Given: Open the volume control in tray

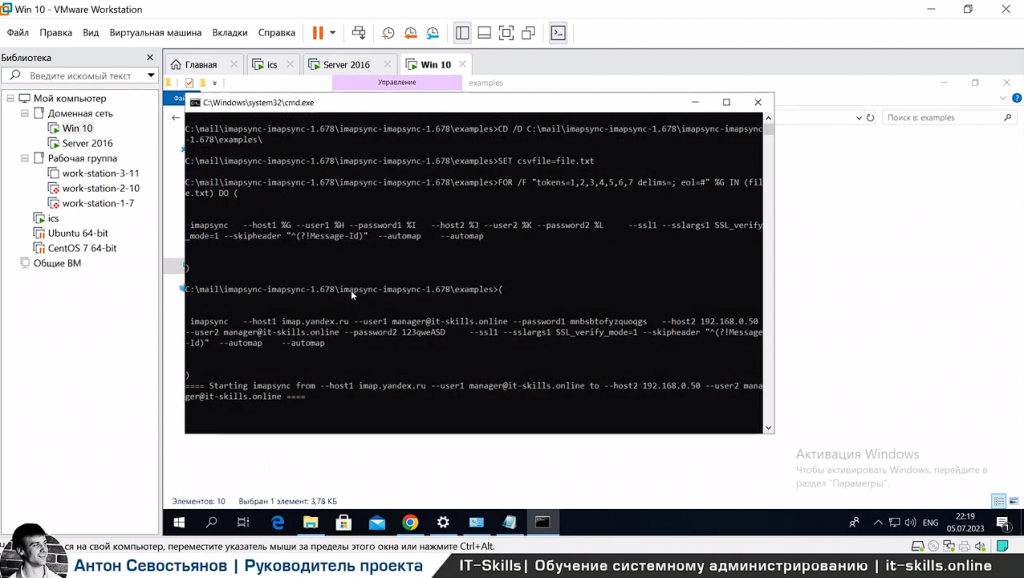Looking at the screenshot, I should (x=910, y=522).
